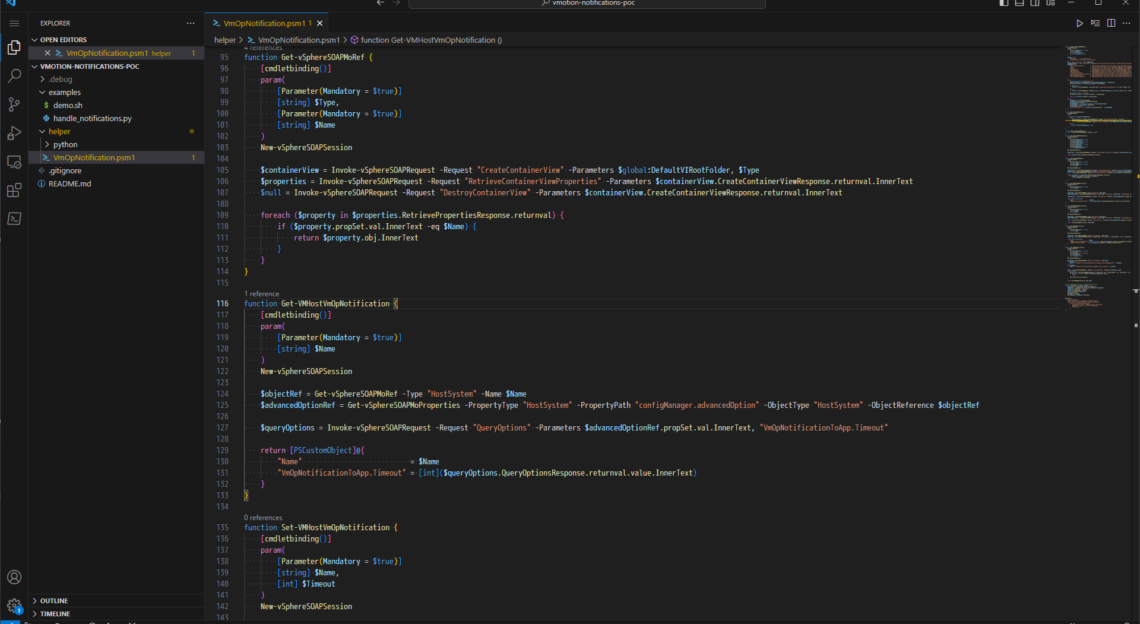This screenshot has width=1140, height=624.
Task: Open the Accounts menu icon
Action: pos(14,577)
